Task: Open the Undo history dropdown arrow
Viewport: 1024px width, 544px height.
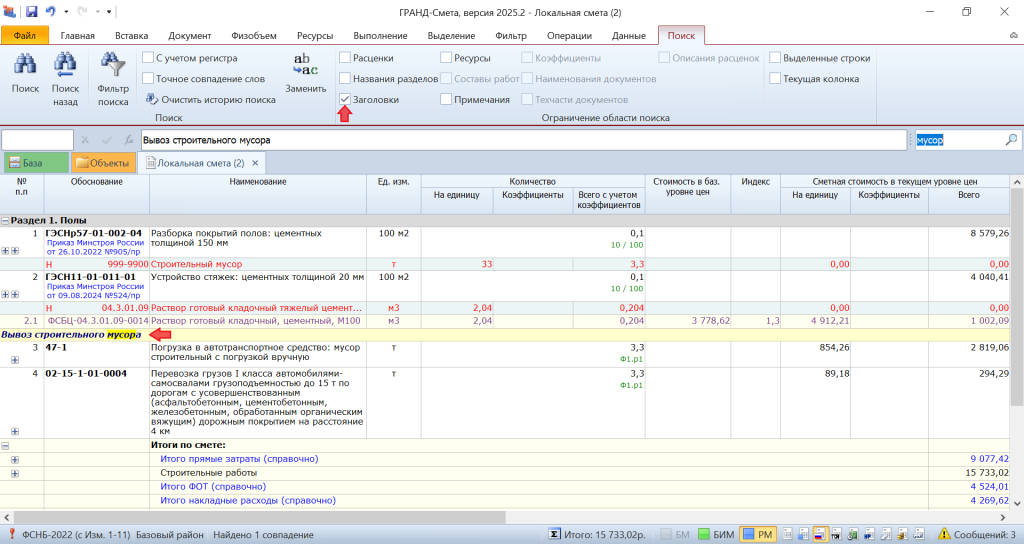Action: tap(65, 12)
